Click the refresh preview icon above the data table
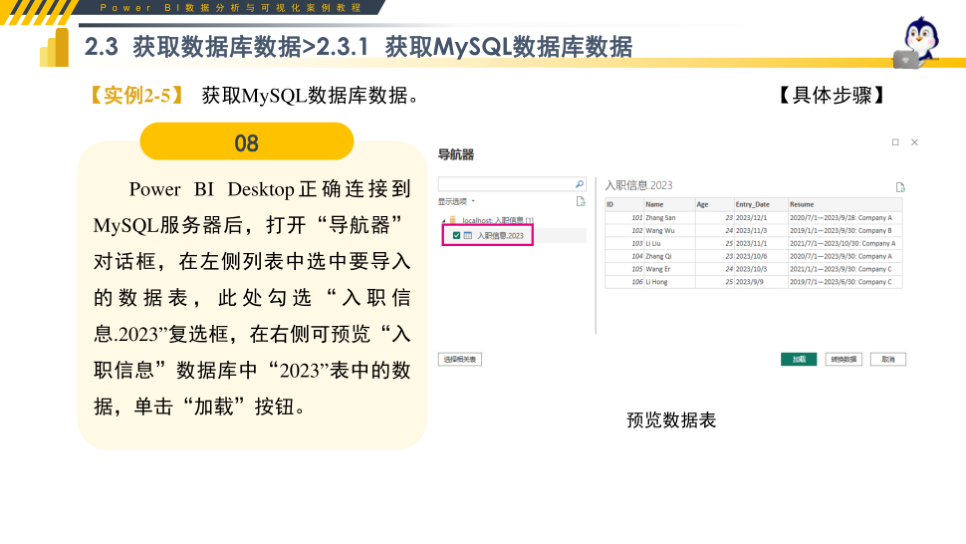The height and width of the screenshot is (544, 966). click(900, 187)
